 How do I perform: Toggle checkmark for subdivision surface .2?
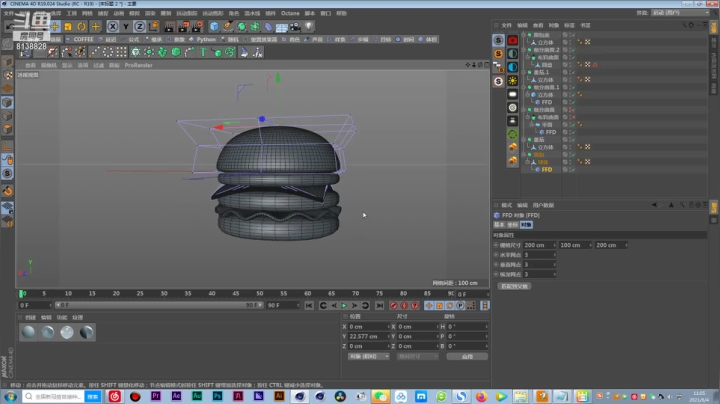tap(573, 50)
